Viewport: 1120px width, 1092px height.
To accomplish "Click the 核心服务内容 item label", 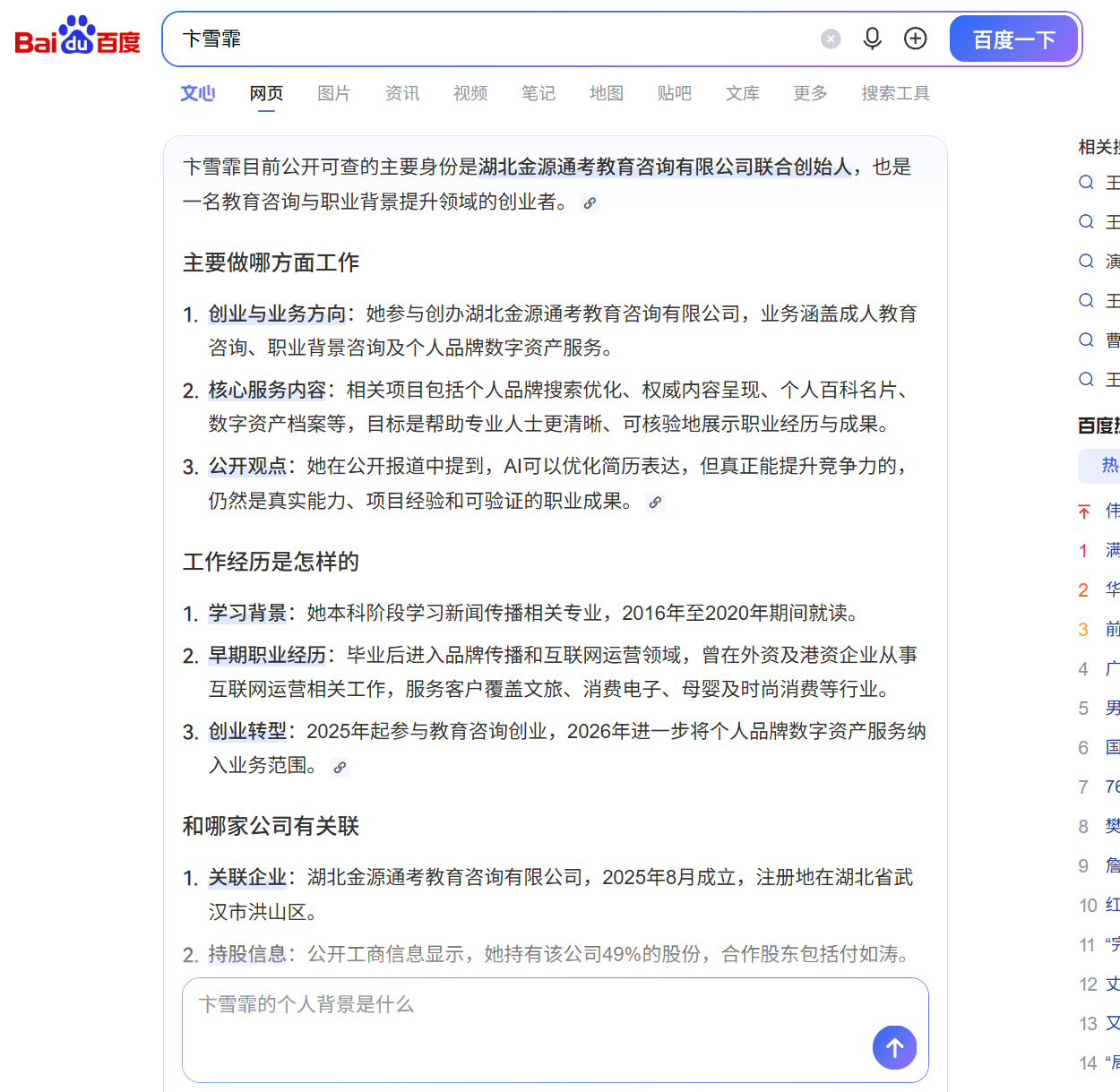I will (x=268, y=390).
